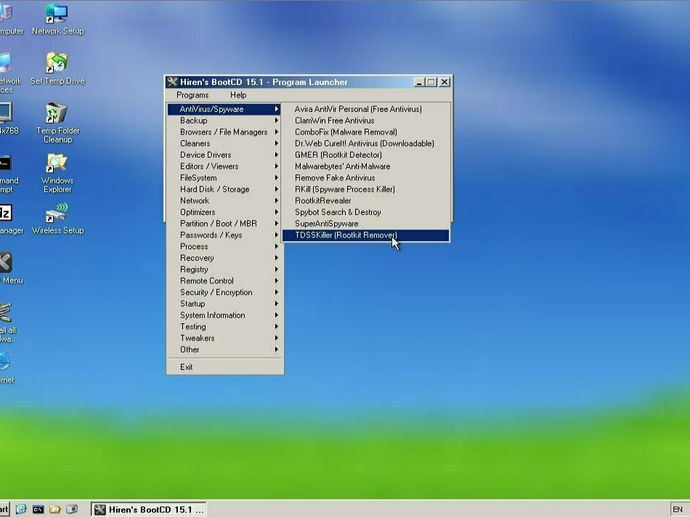Launch ComboFix (Malware Removal)
The height and width of the screenshot is (518, 690).
366,132
